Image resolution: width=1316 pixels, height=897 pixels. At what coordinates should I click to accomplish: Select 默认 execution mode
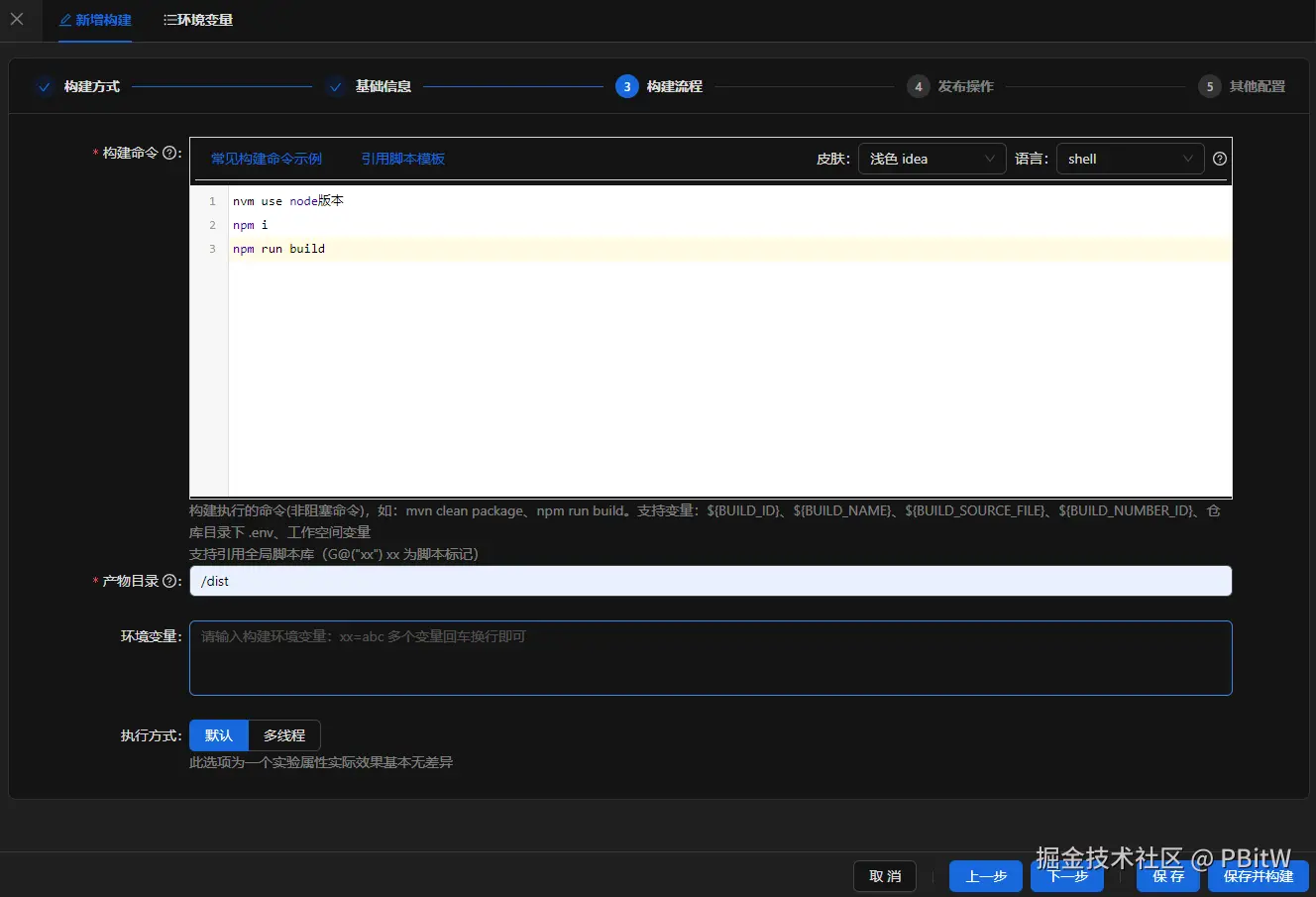219,735
